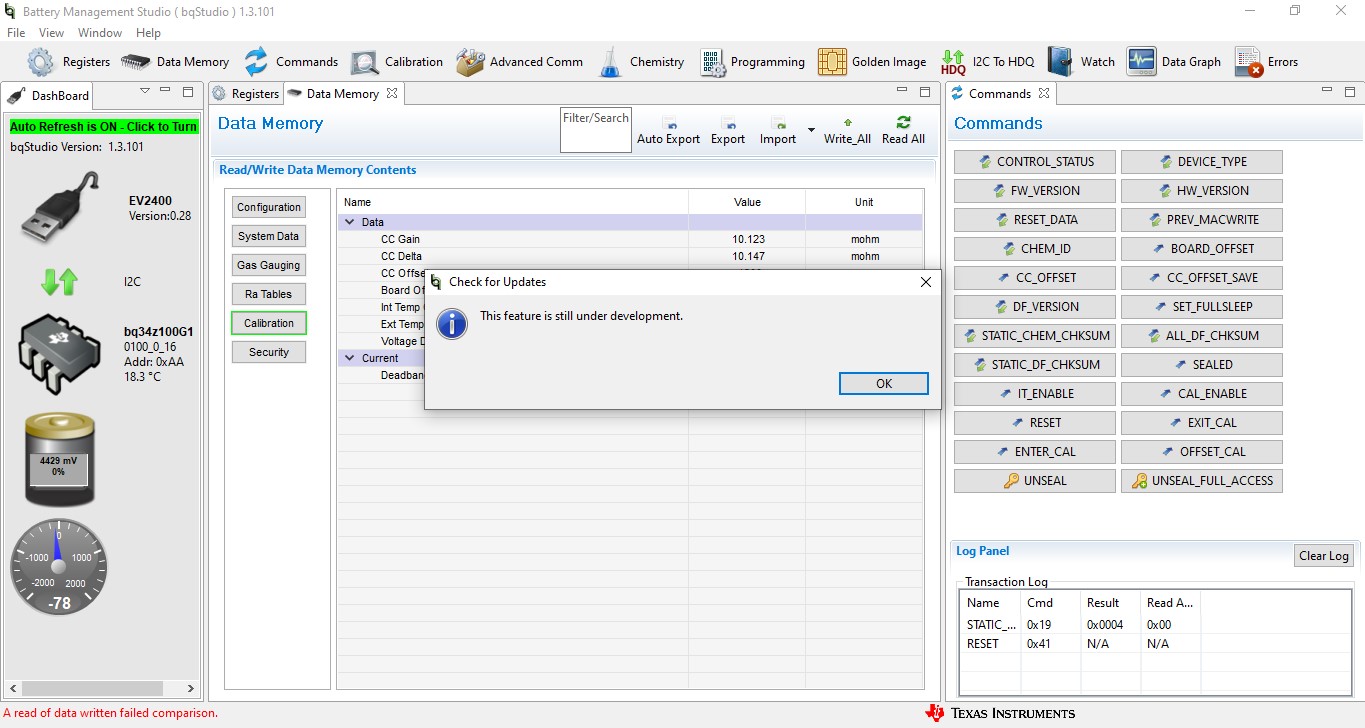Send the CHEM_ID command
1365x728 pixels.
[1035, 249]
